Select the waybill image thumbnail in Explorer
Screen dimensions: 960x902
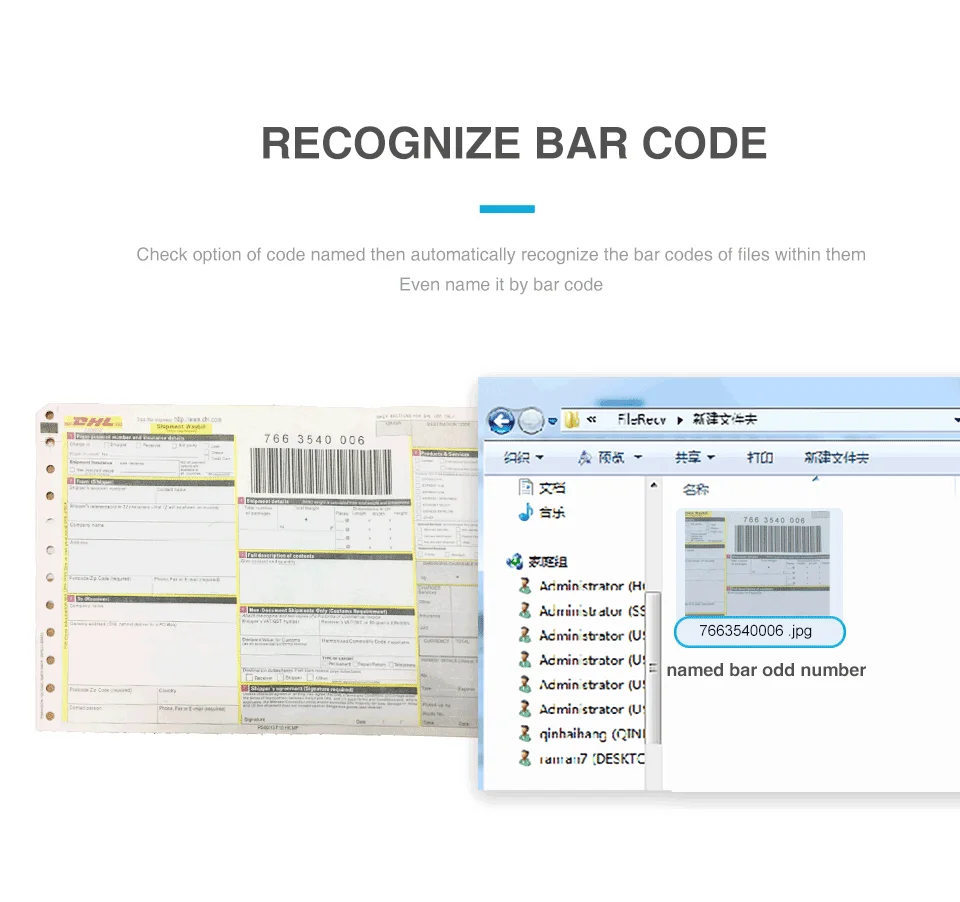[757, 562]
